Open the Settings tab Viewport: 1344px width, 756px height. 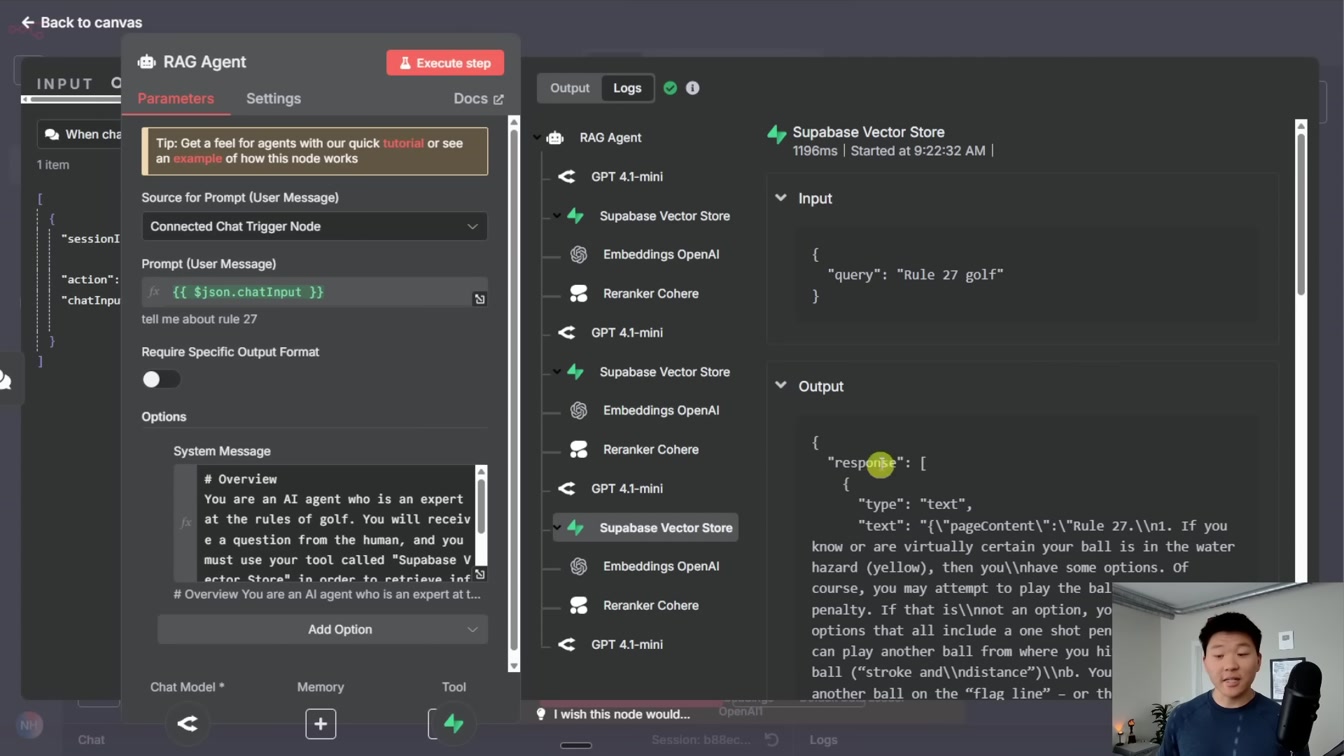[273, 99]
